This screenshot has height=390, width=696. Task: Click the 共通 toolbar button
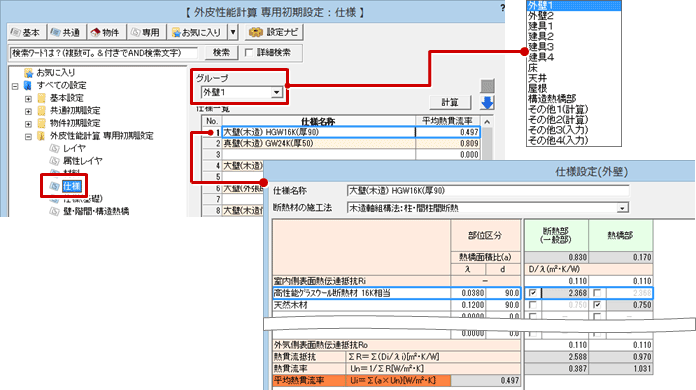tap(65, 32)
